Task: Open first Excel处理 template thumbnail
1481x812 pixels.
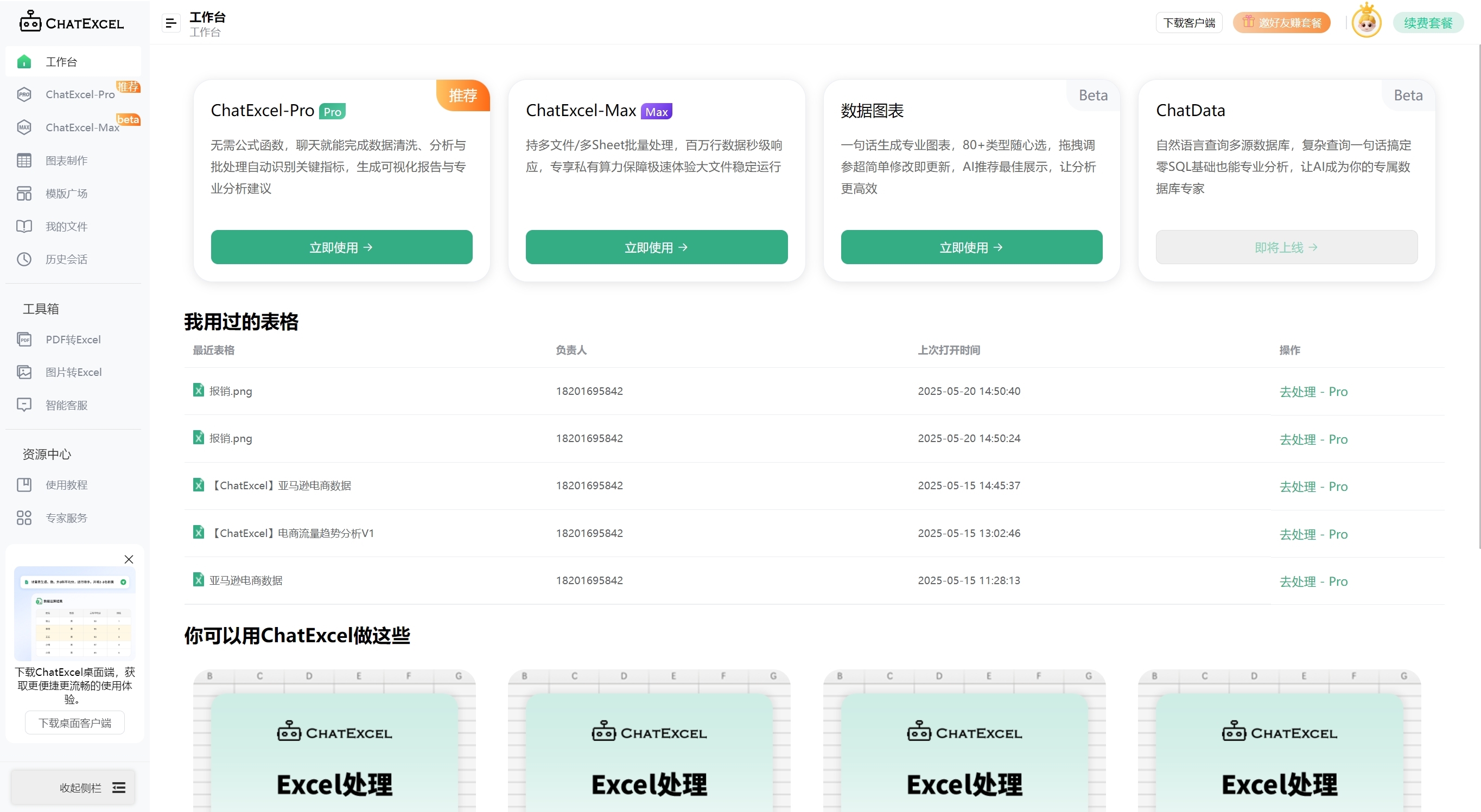Action: click(335, 741)
